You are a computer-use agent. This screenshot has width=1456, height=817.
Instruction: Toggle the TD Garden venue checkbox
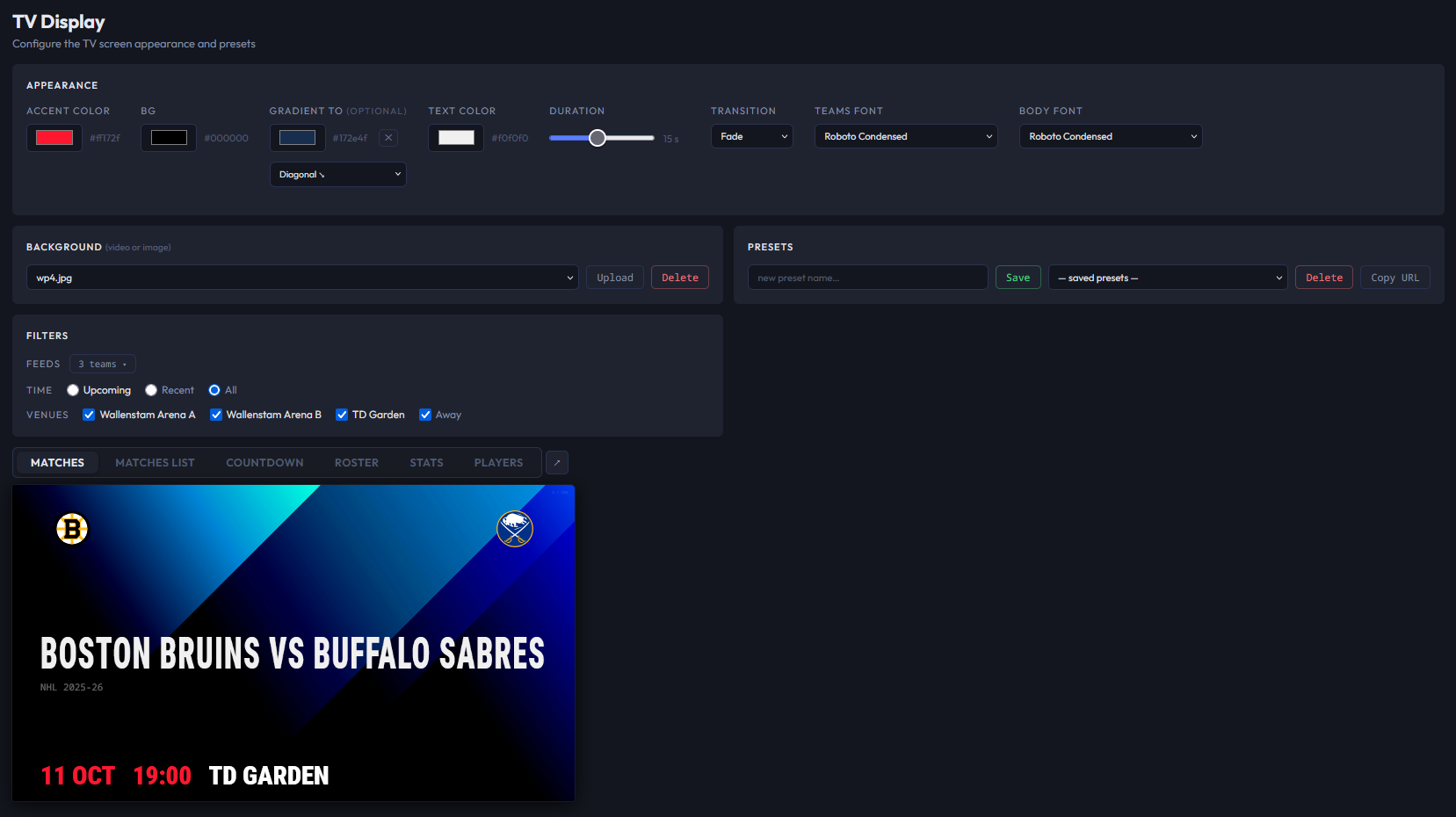click(342, 415)
